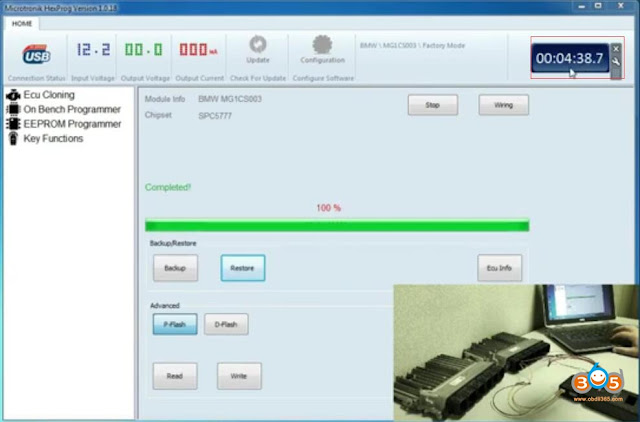
Task: Select Key Functions entry
Action: coord(53,138)
